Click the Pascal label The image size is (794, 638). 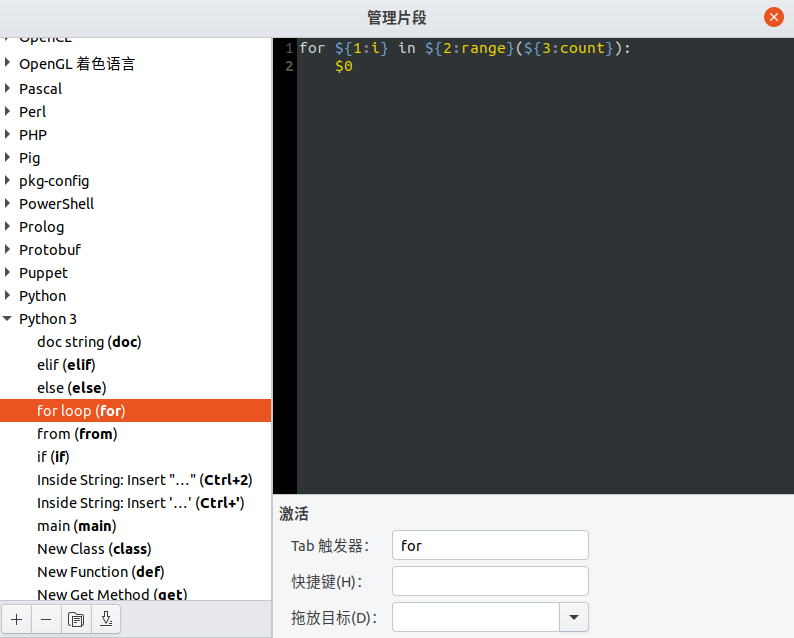[41, 89]
